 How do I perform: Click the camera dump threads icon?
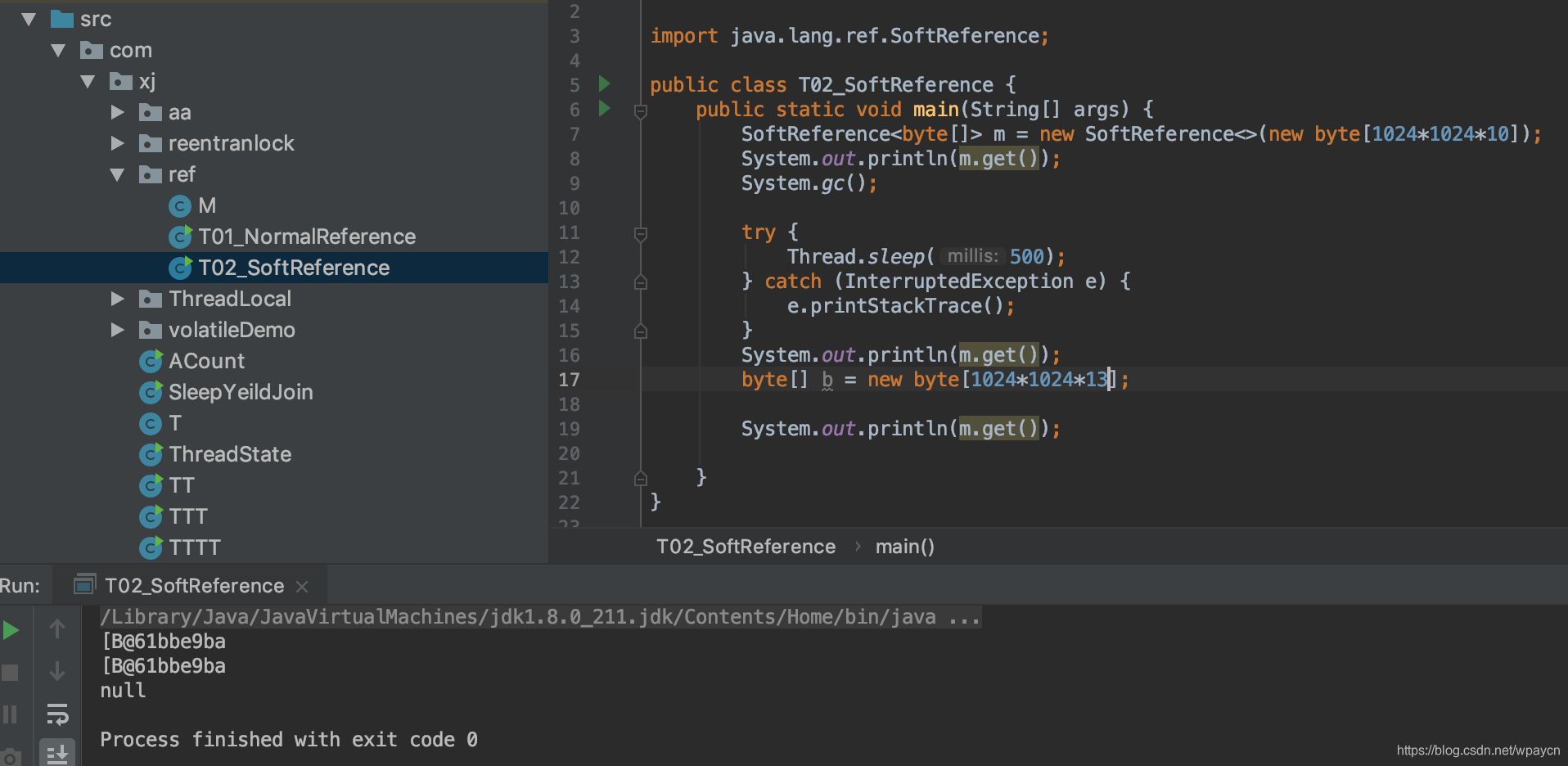click(x=11, y=757)
